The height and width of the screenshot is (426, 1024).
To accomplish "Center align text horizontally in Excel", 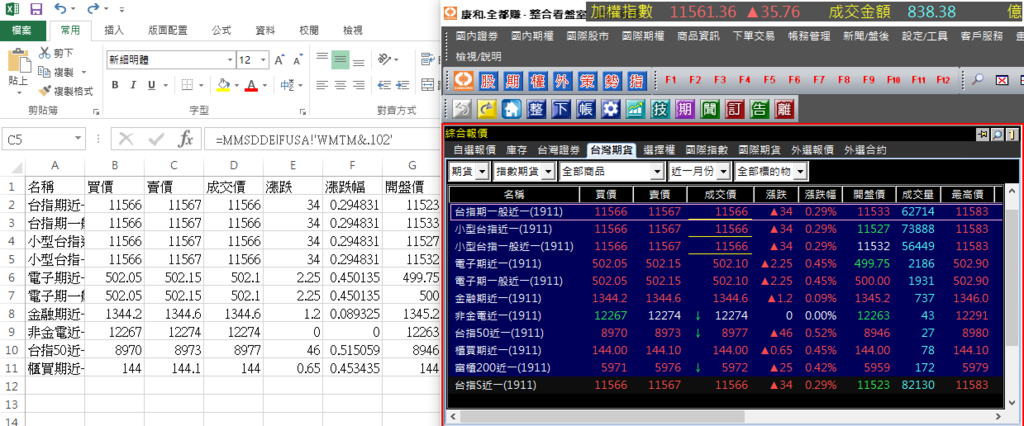I will click(340, 84).
